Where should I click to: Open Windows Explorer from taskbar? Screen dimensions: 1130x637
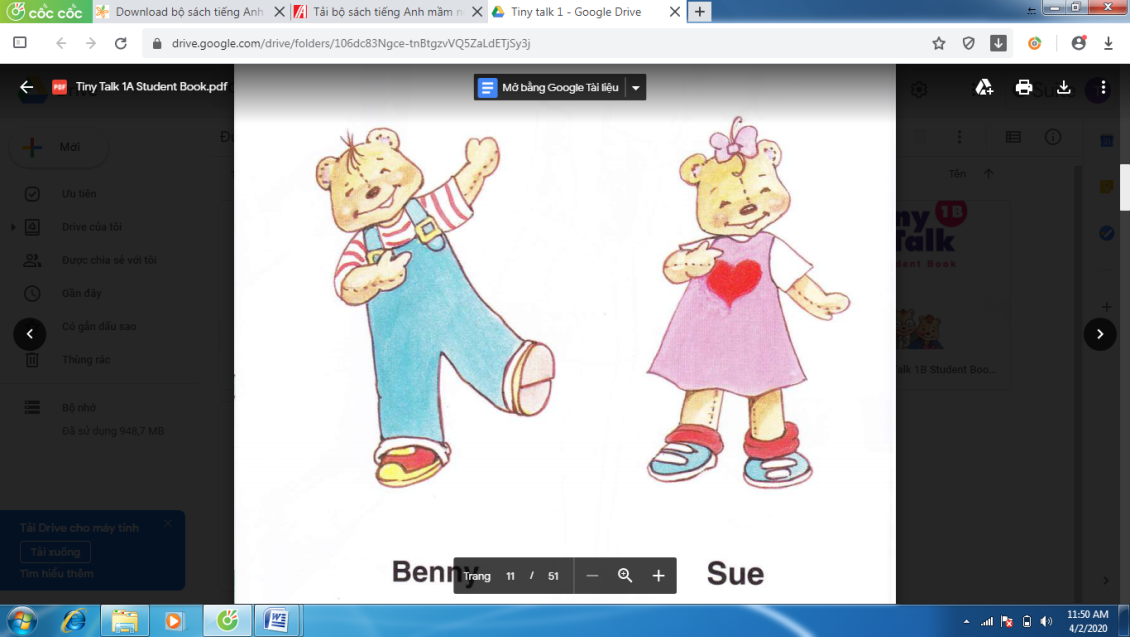tap(124, 620)
